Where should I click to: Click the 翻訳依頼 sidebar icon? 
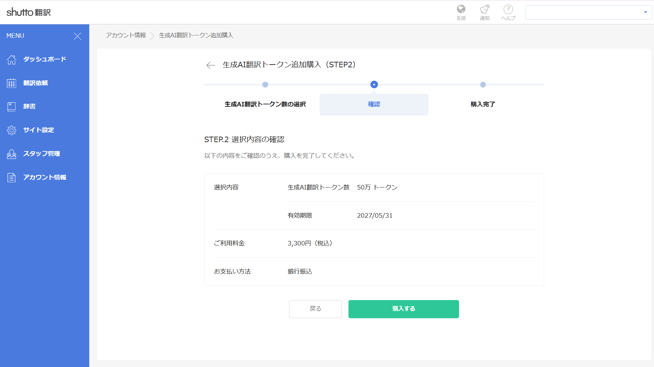tap(11, 83)
